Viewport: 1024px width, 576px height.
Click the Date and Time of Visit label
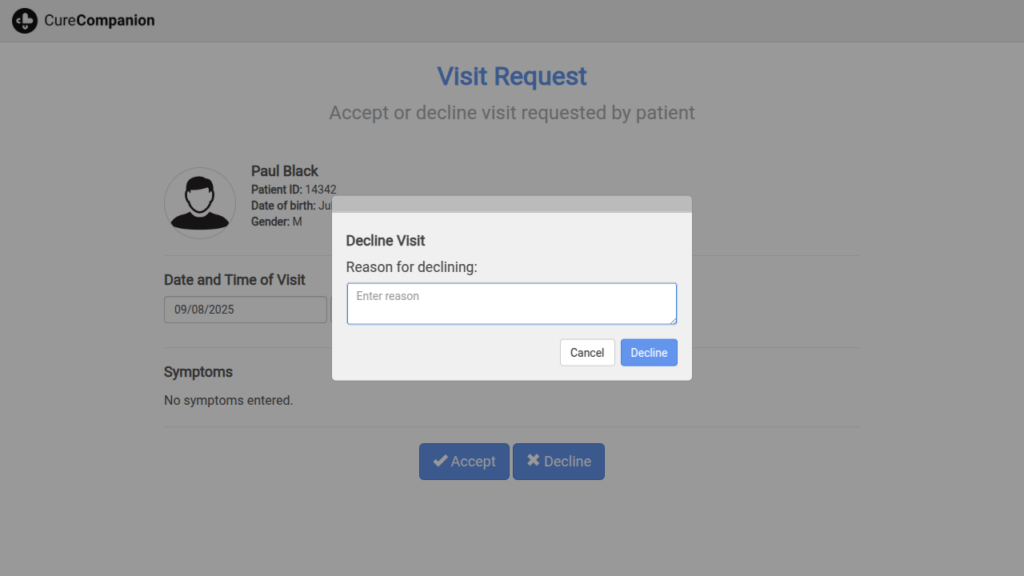235,280
